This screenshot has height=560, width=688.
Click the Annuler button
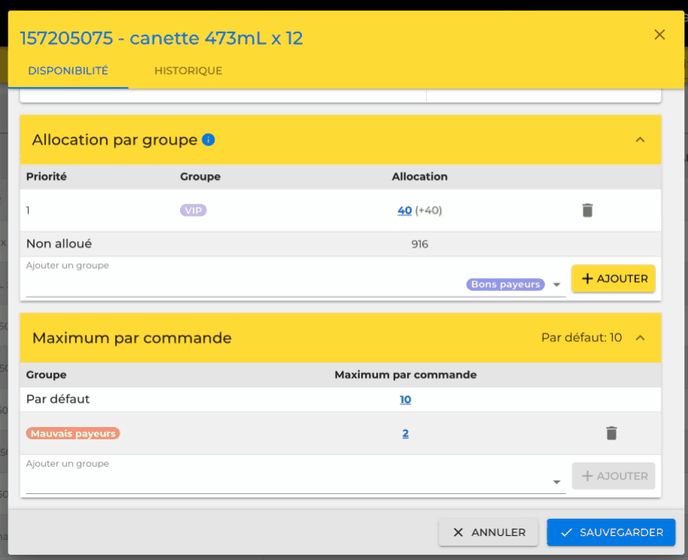[x=488, y=532]
